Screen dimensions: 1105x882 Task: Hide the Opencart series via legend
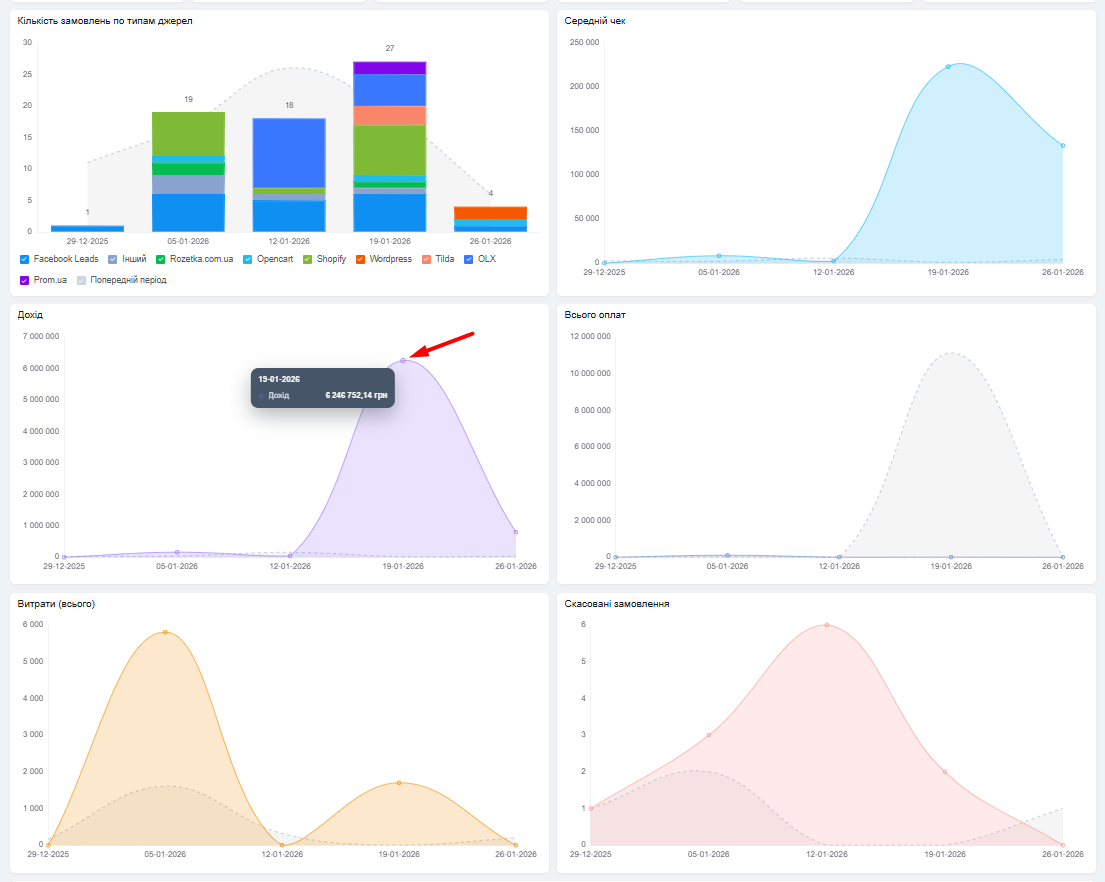click(x=248, y=259)
